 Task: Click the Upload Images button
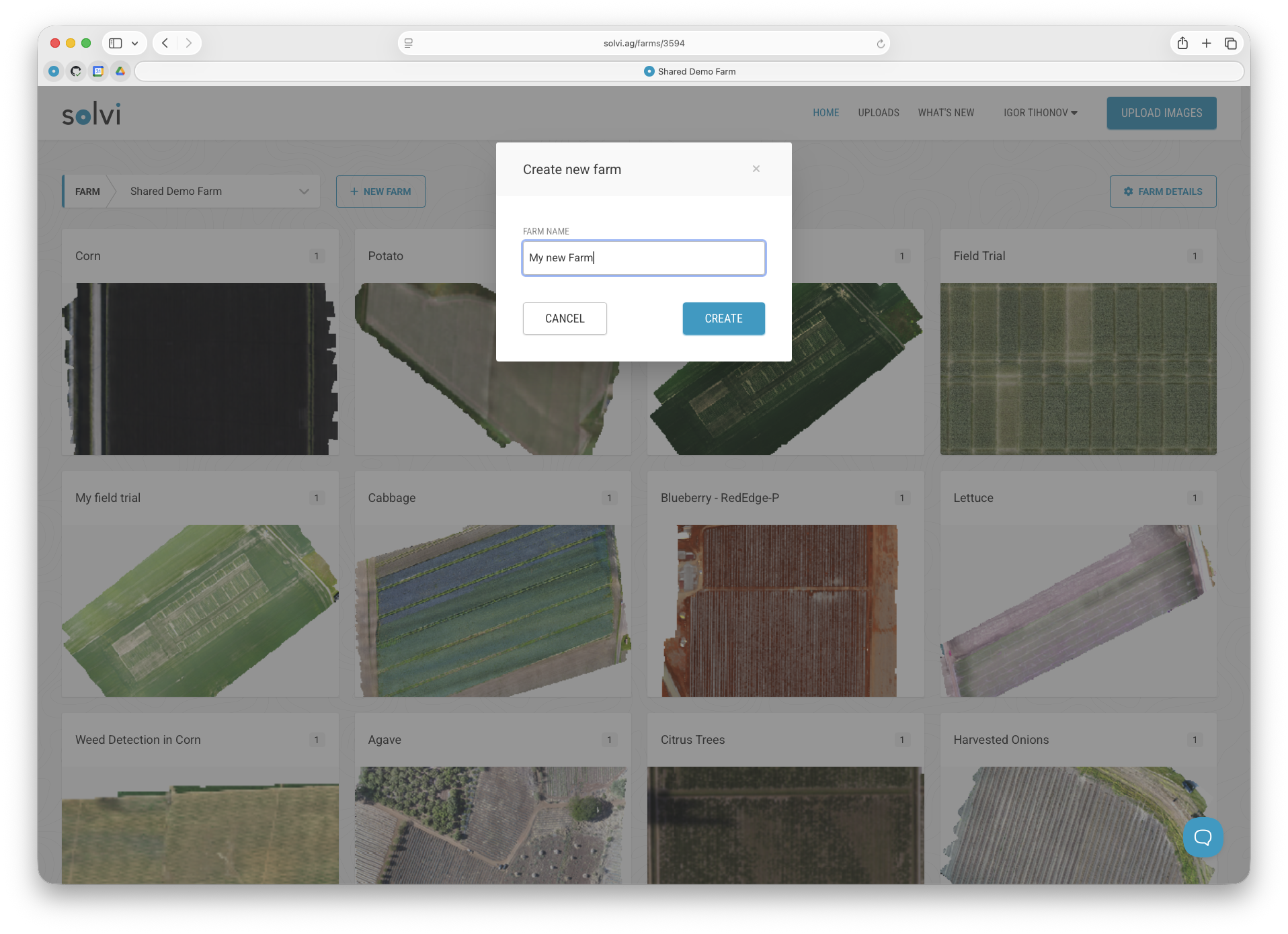point(1161,113)
